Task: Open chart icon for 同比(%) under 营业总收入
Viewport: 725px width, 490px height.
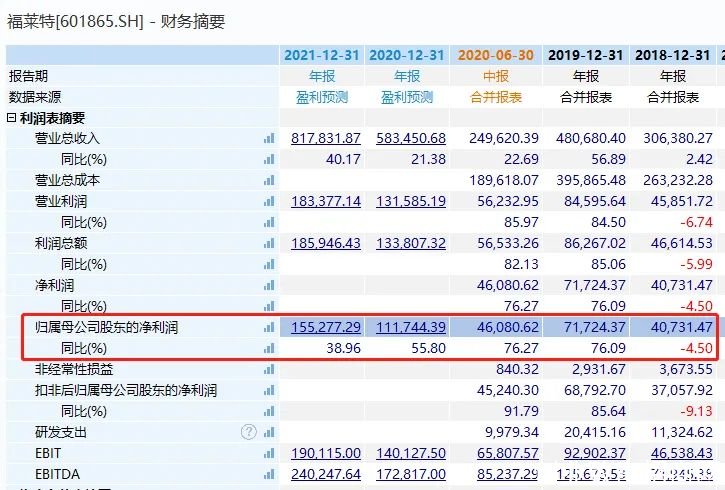Action: tap(269, 159)
